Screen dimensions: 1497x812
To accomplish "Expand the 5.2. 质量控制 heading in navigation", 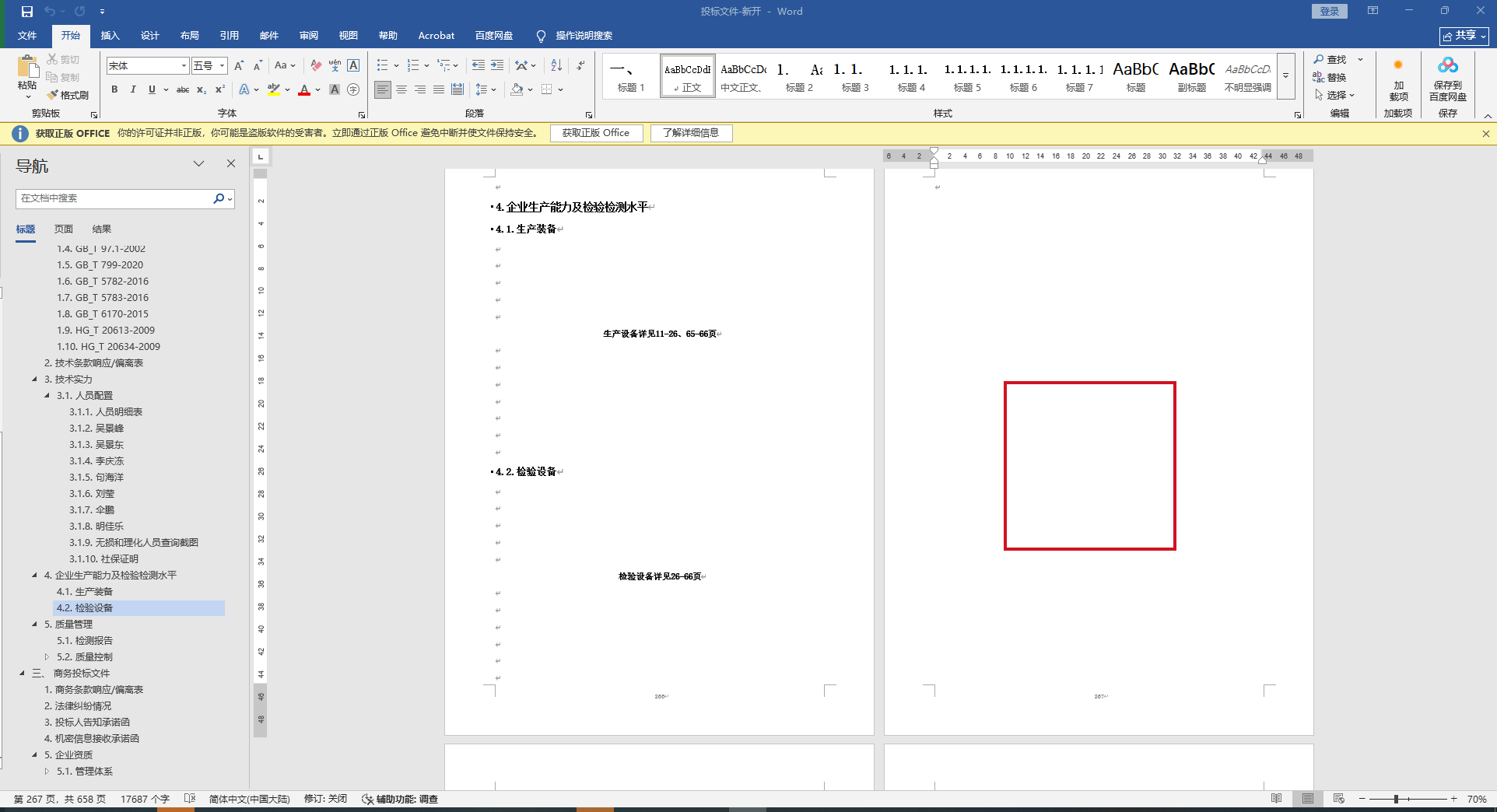I will coord(47,657).
